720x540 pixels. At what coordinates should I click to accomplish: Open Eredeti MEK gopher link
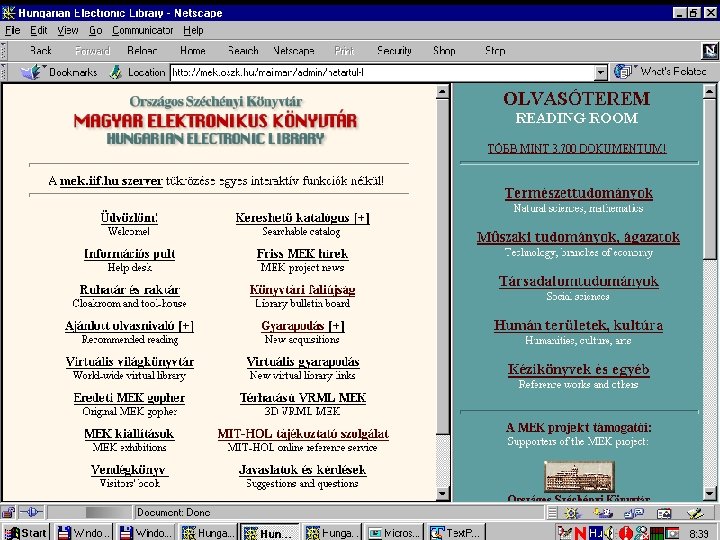click(x=129, y=398)
